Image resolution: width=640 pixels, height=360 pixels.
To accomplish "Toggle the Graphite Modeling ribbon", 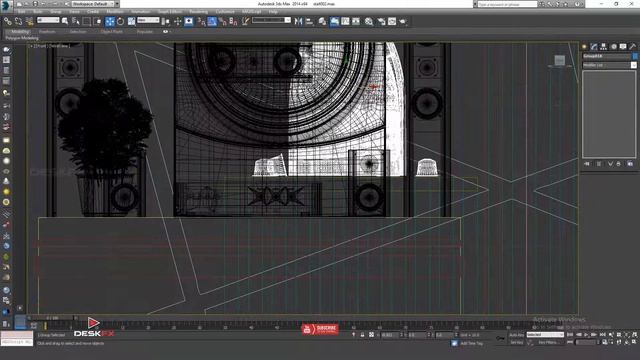I will [334, 21].
